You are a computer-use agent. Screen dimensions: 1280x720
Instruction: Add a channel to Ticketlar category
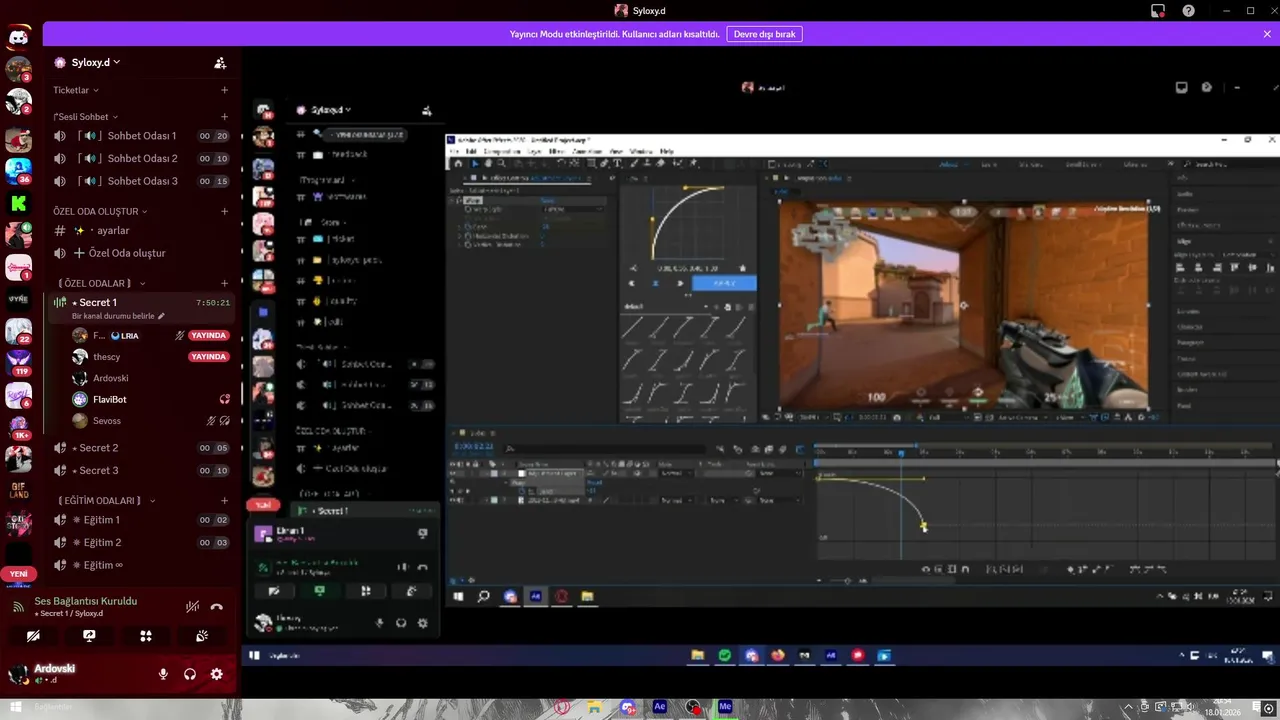(x=224, y=90)
